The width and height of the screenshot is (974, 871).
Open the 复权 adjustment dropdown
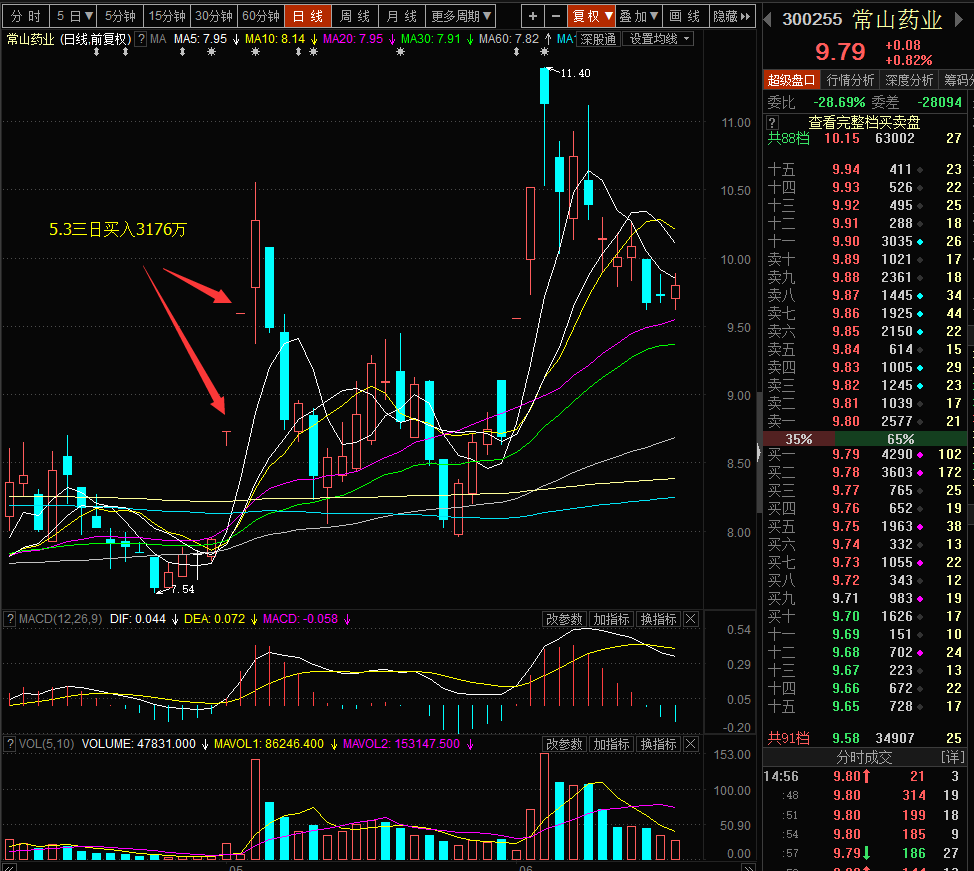(x=592, y=16)
